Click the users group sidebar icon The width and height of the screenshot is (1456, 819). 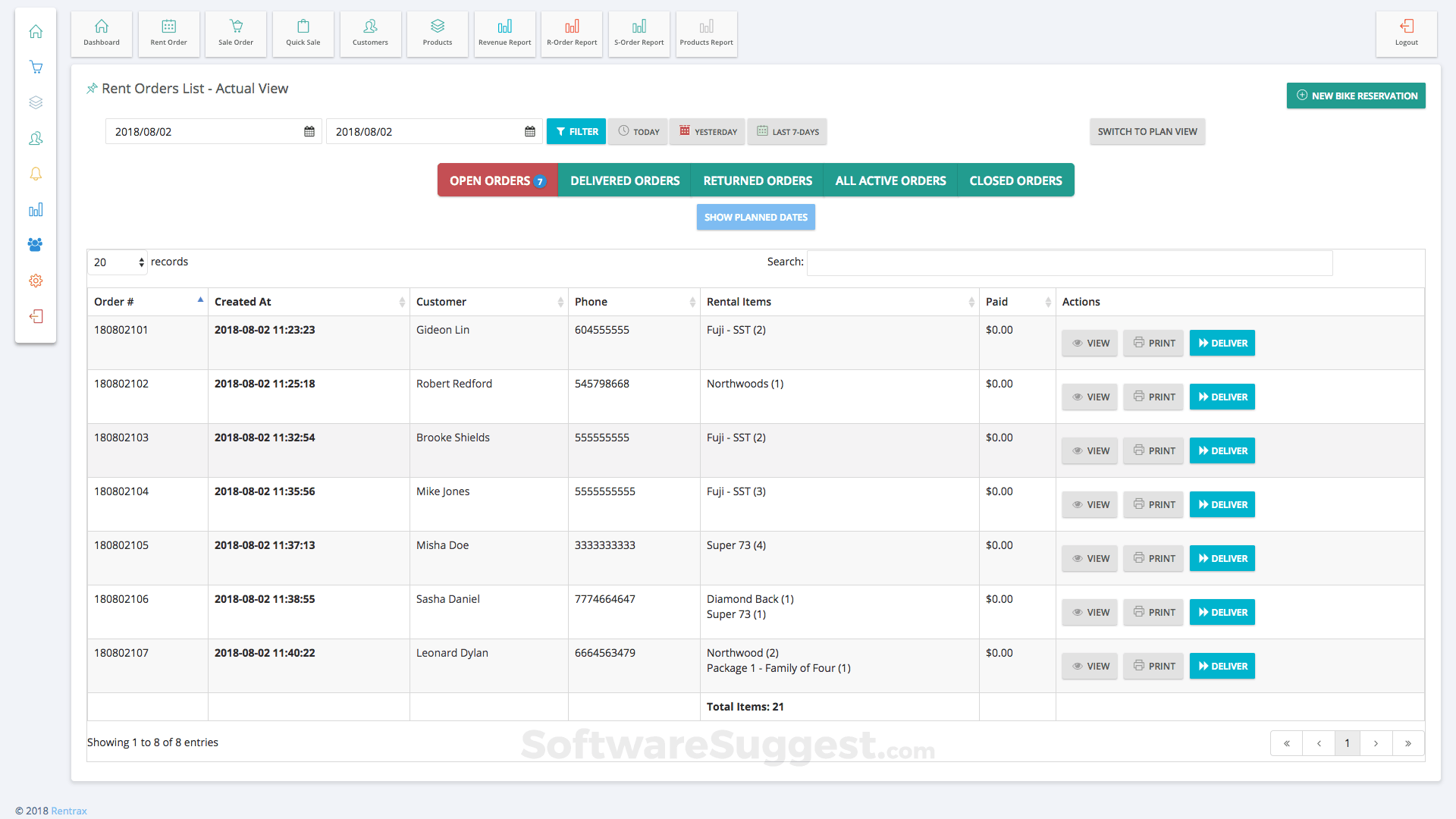(36, 245)
